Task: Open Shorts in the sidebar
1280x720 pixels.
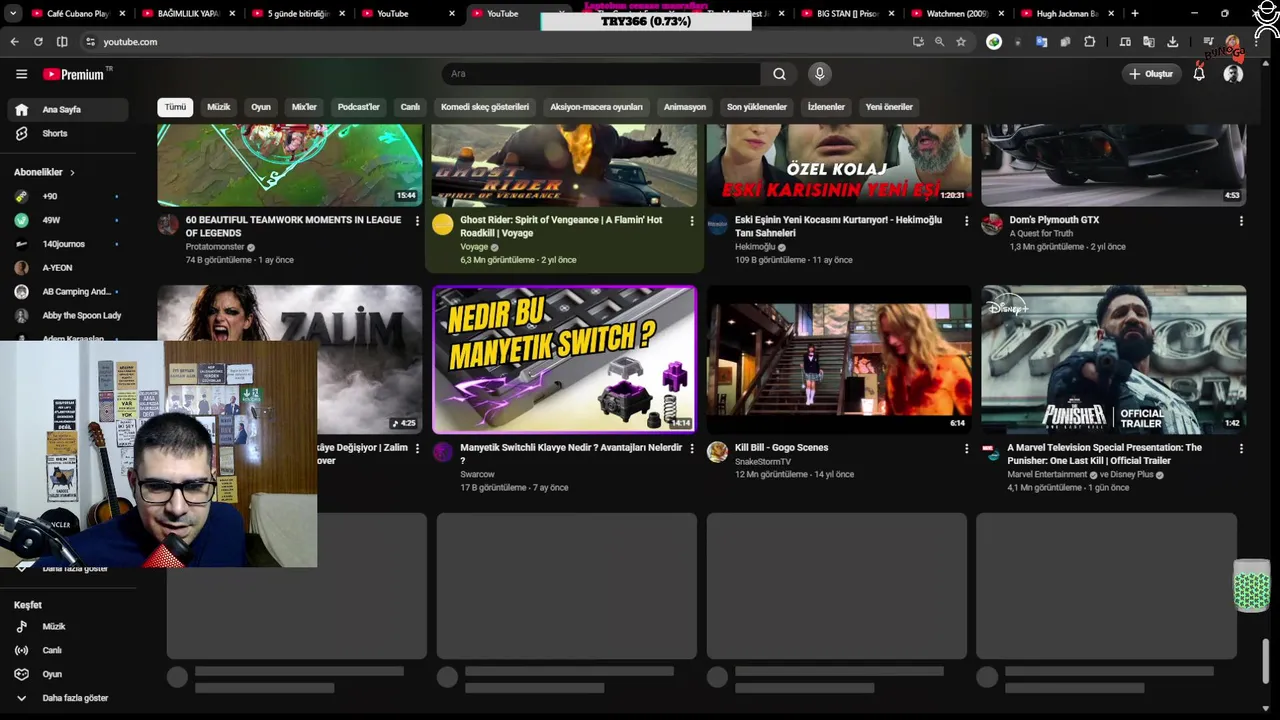Action: (x=68, y=134)
